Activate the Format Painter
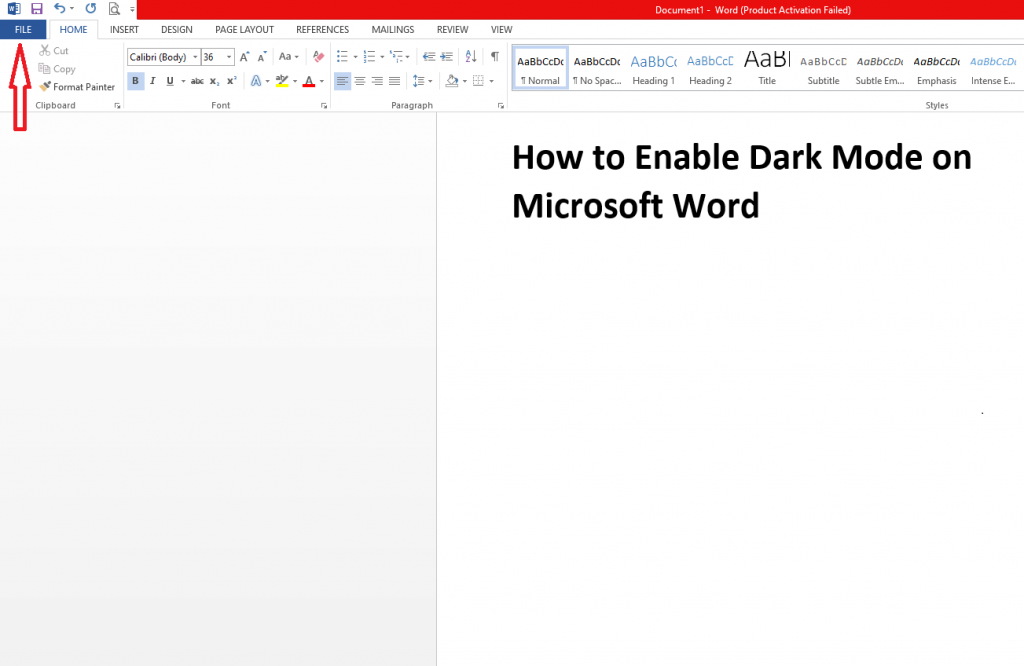This screenshot has width=1024, height=666. (77, 87)
